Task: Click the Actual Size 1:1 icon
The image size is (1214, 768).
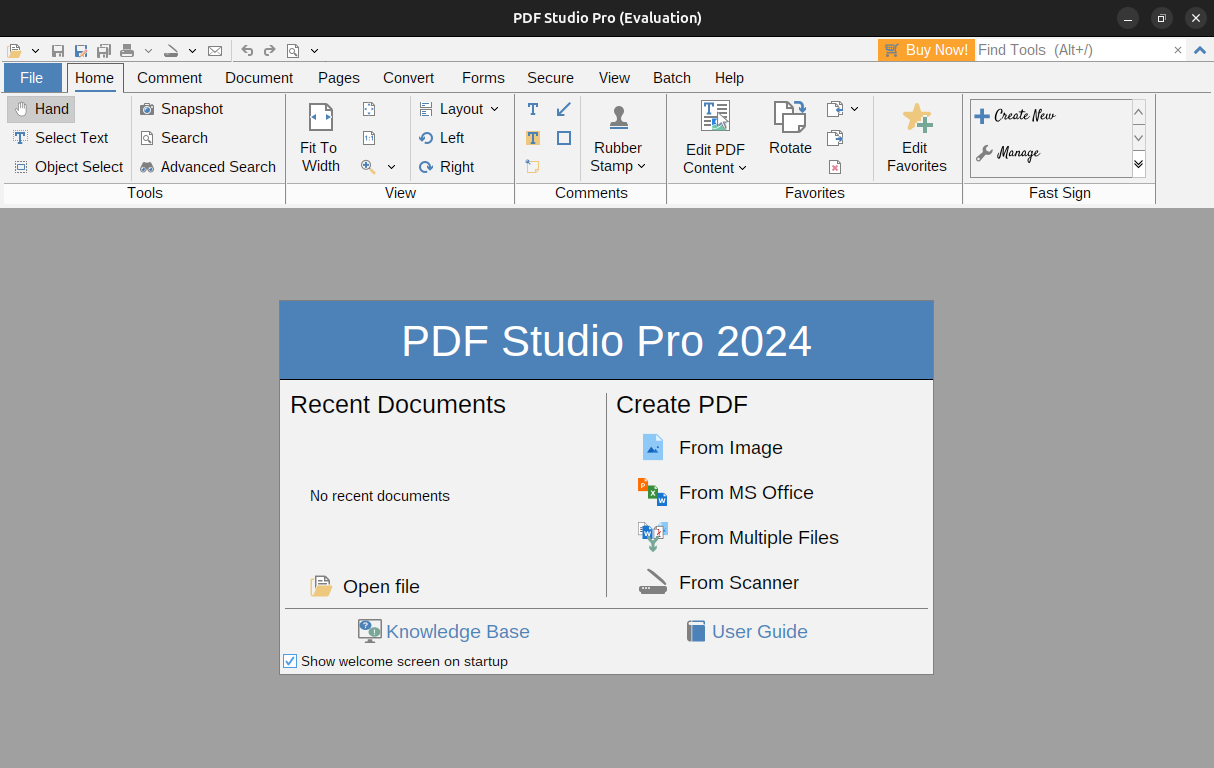Action: coord(369,138)
